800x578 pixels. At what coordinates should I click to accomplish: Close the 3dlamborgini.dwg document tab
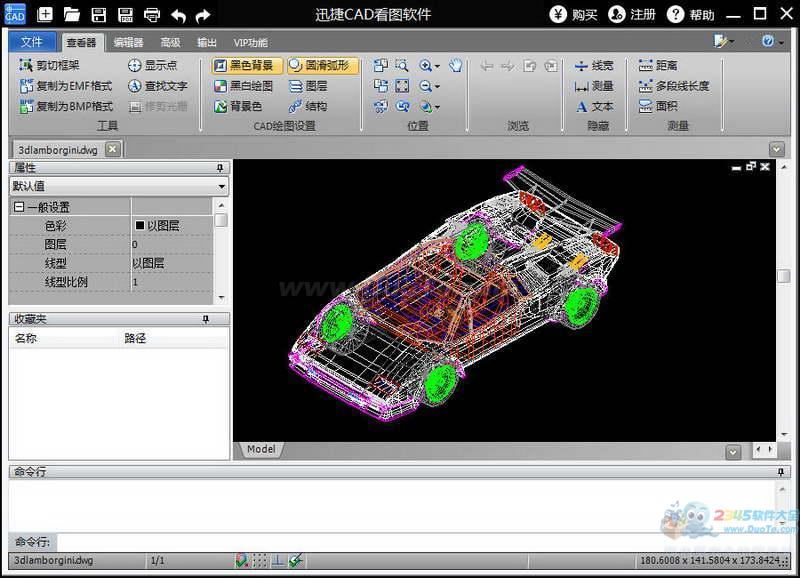point(112,149)
